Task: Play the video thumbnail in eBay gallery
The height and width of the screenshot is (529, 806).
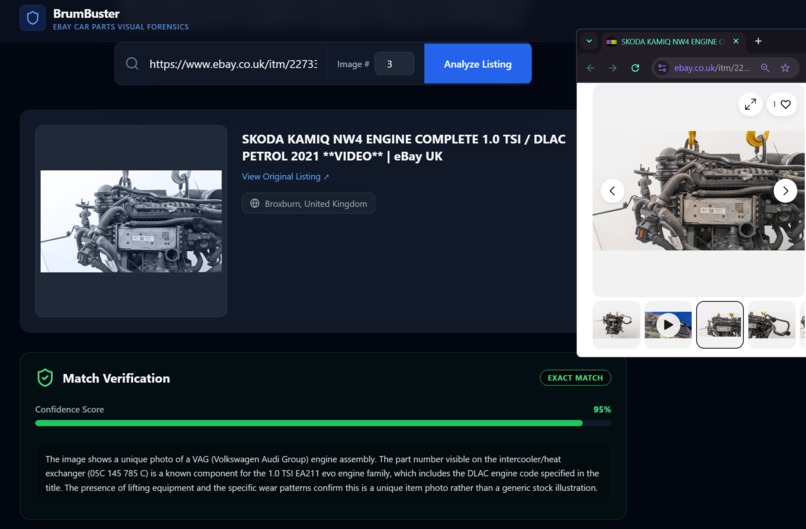Action: coord(668,325)
